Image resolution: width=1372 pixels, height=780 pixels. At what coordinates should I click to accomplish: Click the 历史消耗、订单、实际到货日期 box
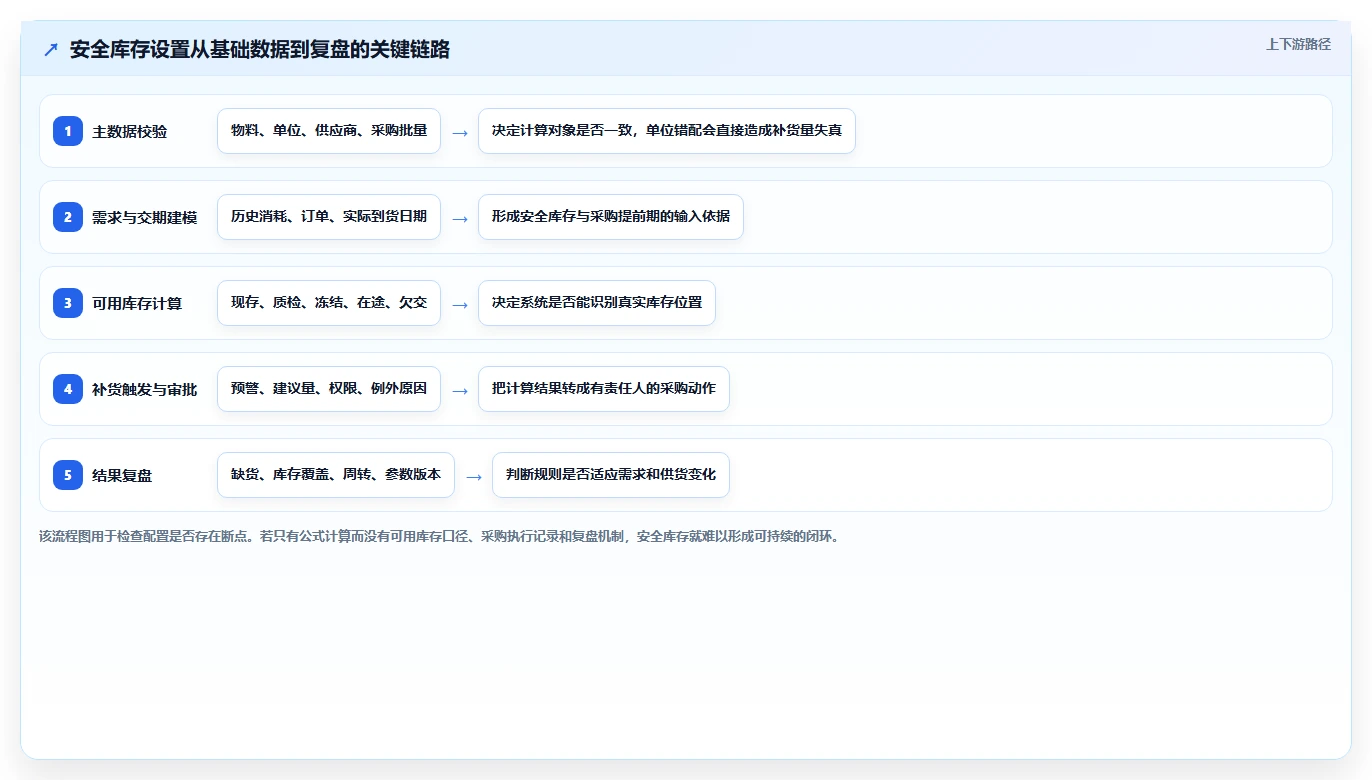click(x=329, y=217)
